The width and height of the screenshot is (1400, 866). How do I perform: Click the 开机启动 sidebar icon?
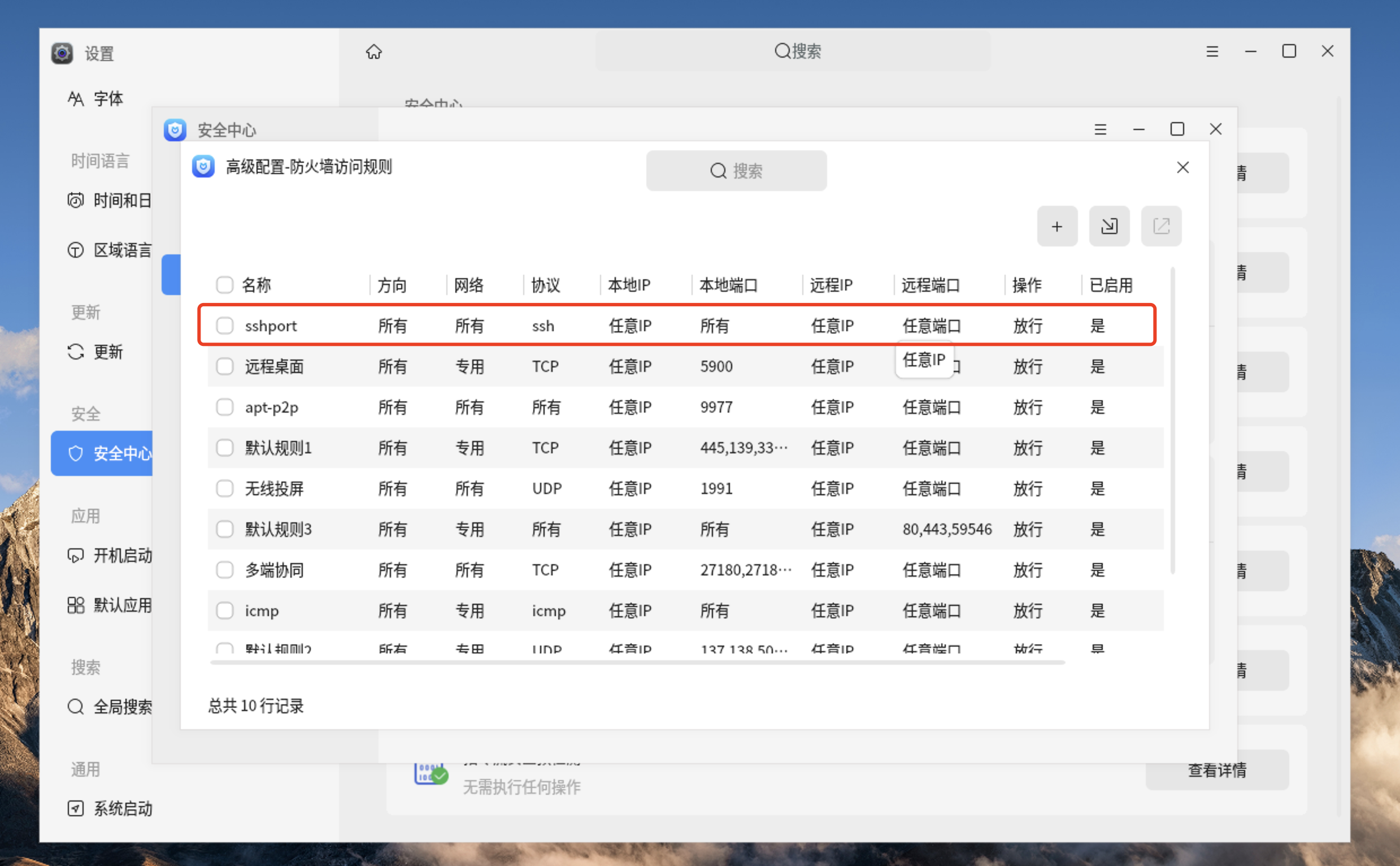pyautogui.click(x=76, y=555)
